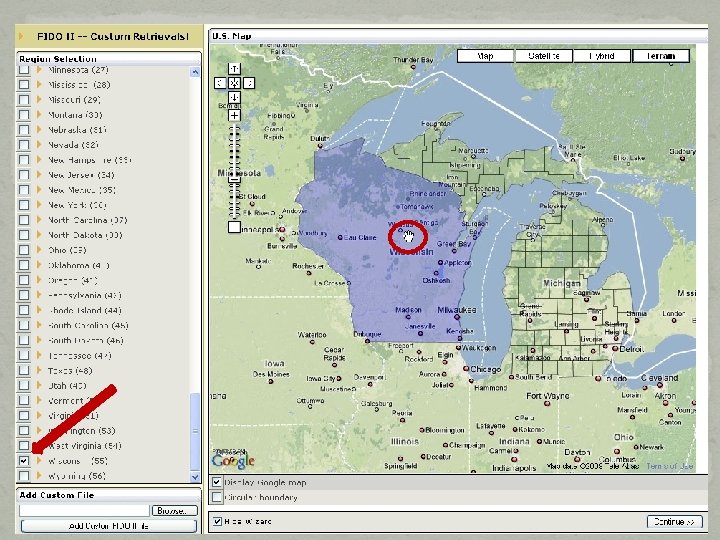Toggle the Hide wizard checkbox
This screenshot has height=540, width=720.
(x=217, y=521)
